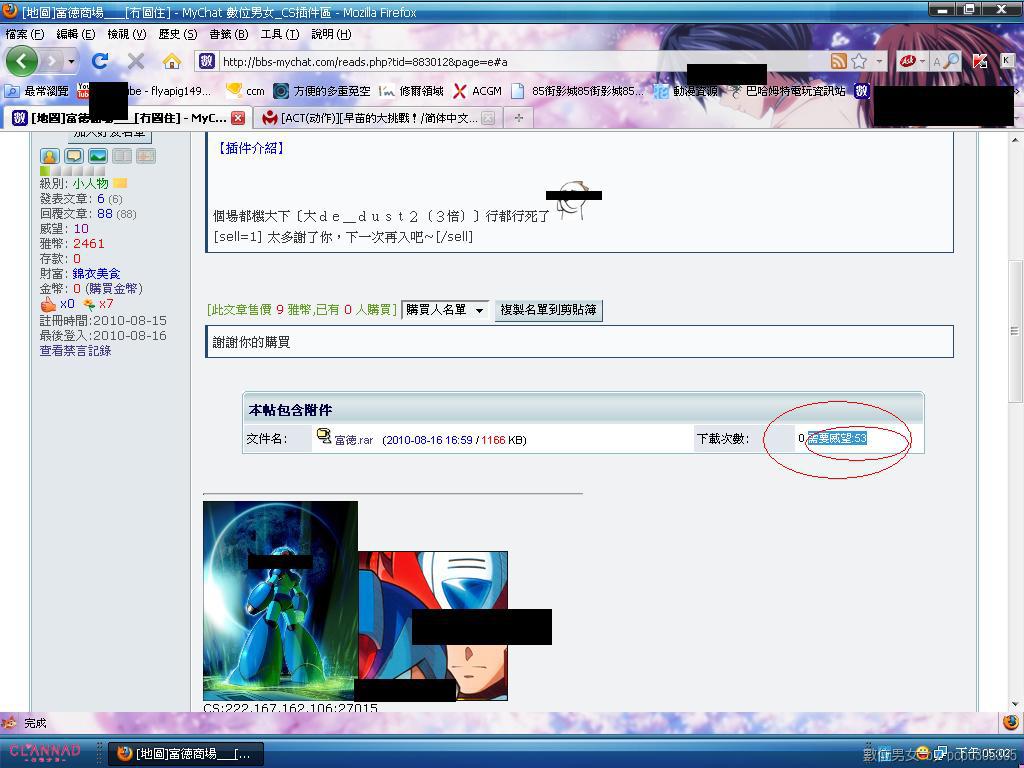Screen dimensions: 1024x768
Task: Subscribe via the orange RSS feed icon
Action: tap(839, 61)
